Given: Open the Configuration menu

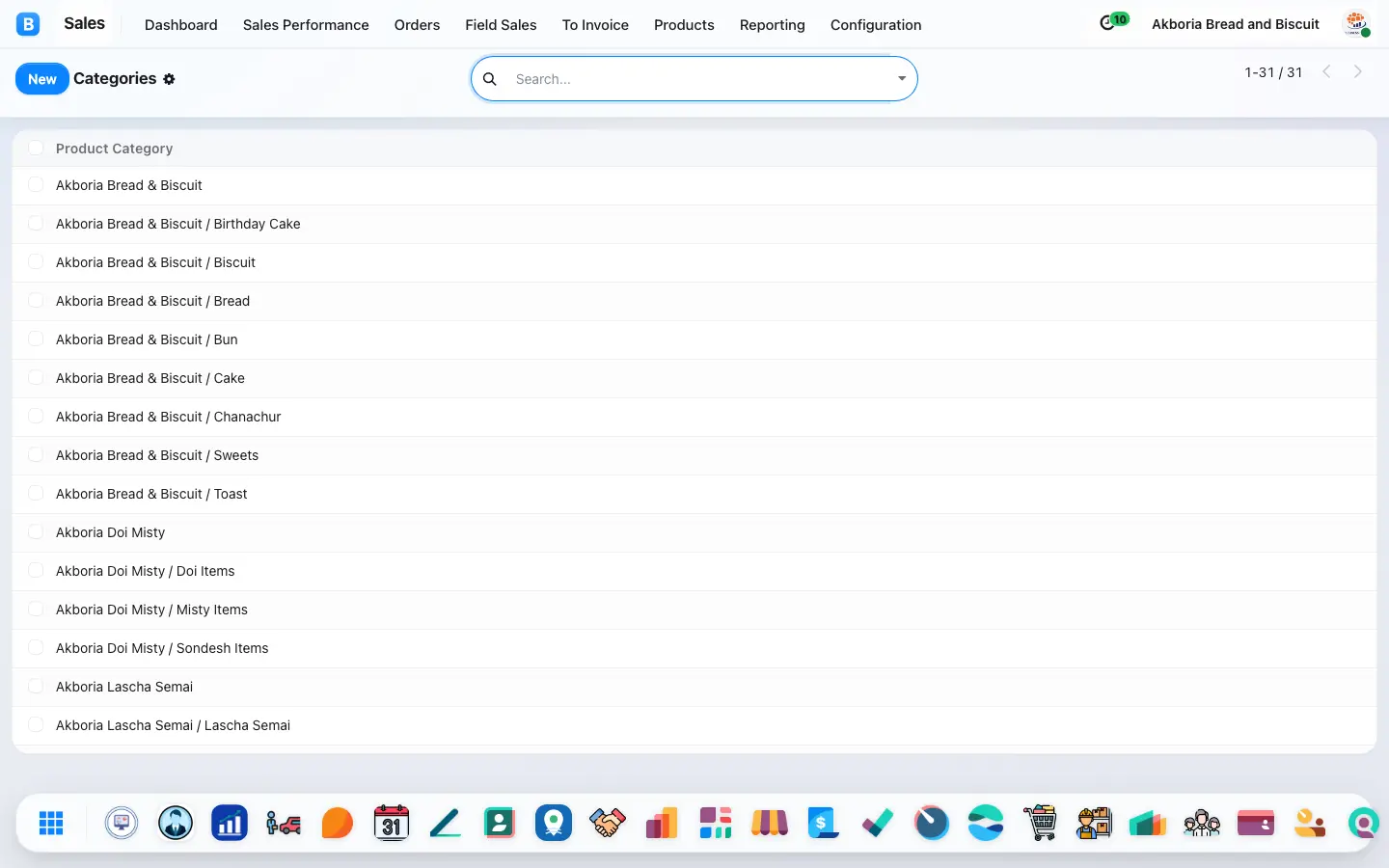Looking at the screenshot, I should [x=876, y=25].
